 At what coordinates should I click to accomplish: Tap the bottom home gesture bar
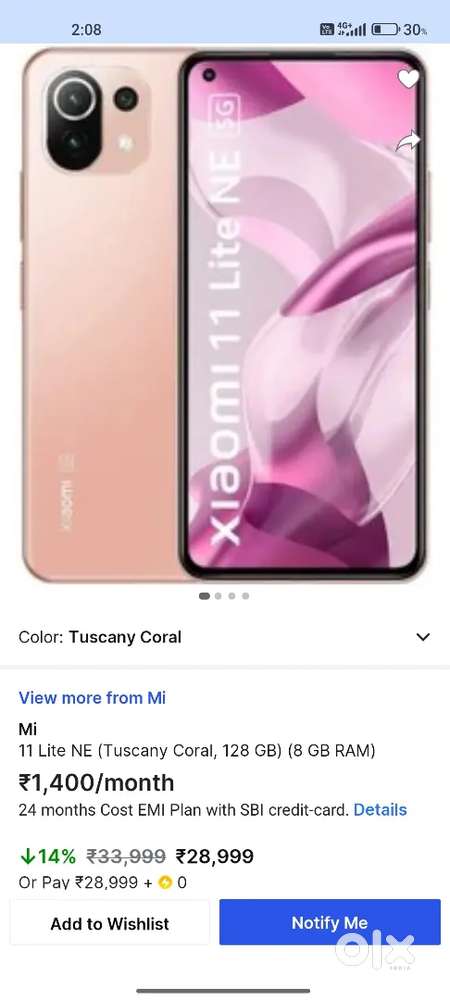coord(224,991)
